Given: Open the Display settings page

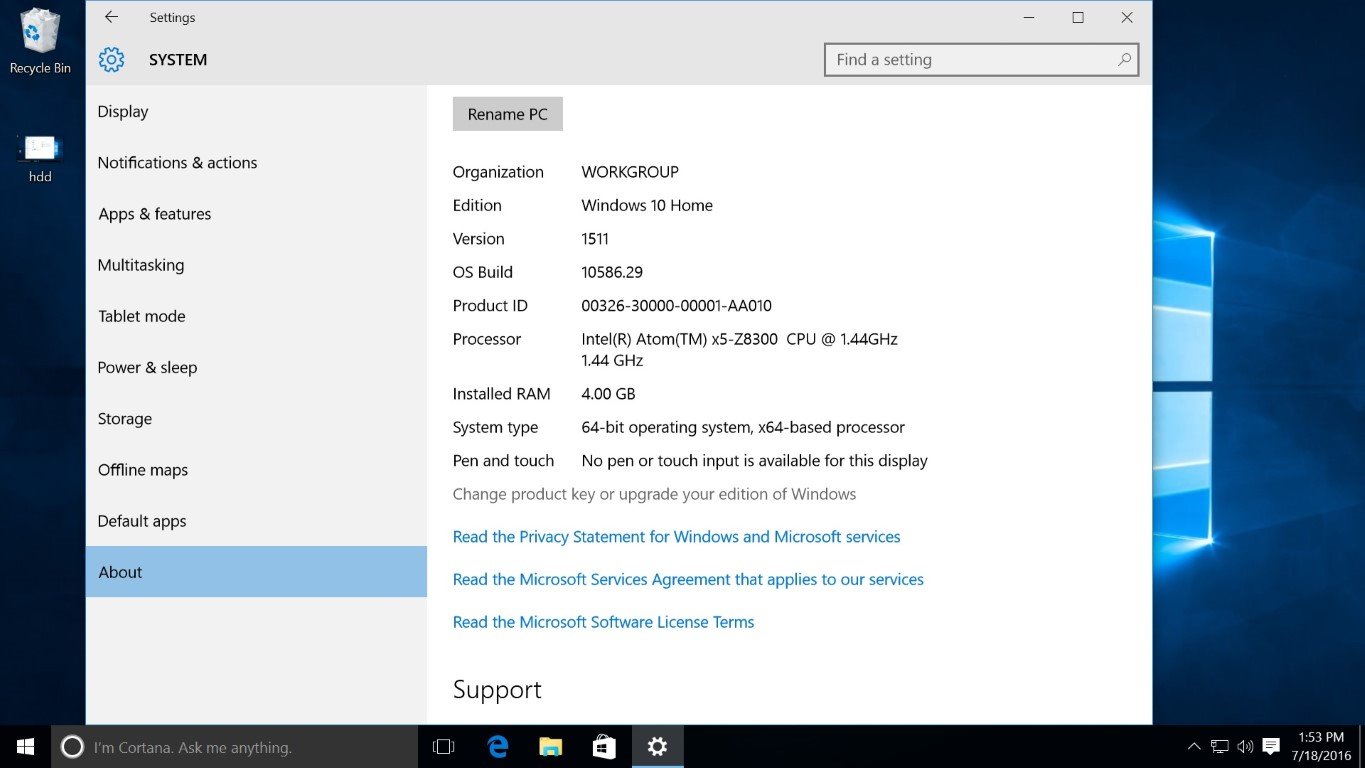Looking at the screenshot, I should tap(256, 111).
